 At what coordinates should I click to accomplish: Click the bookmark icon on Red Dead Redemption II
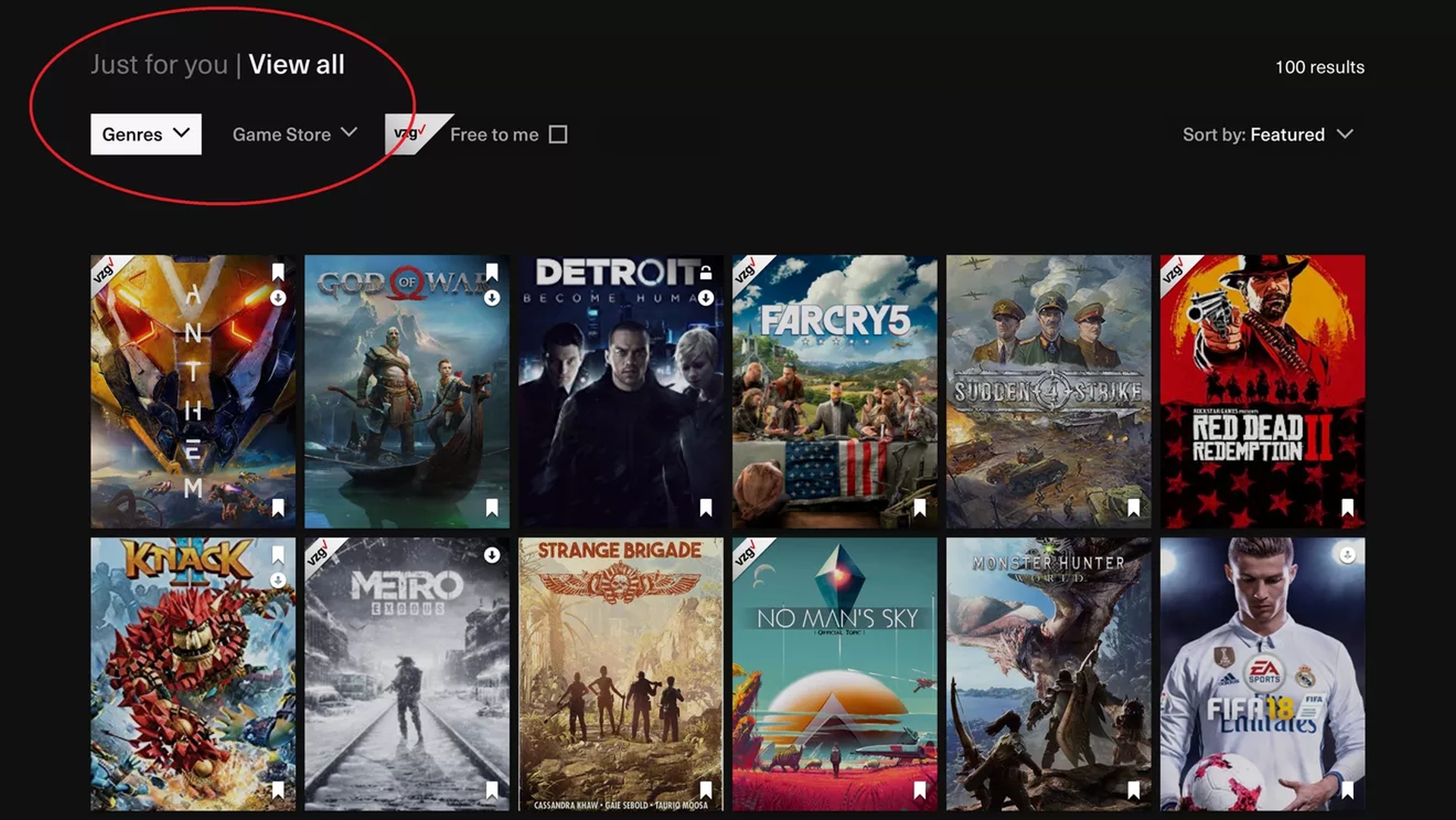[1348, 507]
